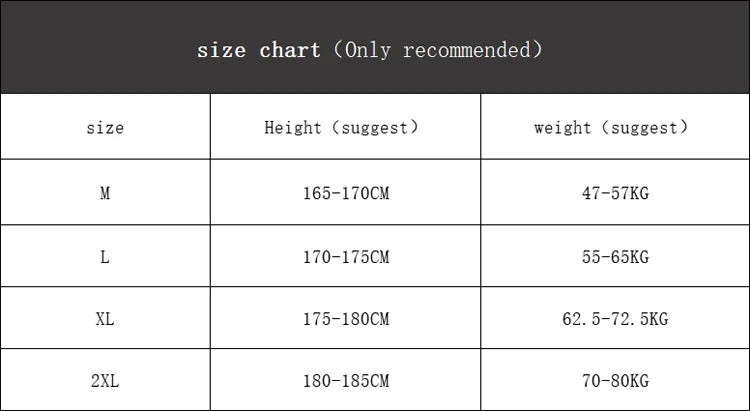Screen dimensions: 750x411
Task: Click the M size cell
Action: (105, 193)
